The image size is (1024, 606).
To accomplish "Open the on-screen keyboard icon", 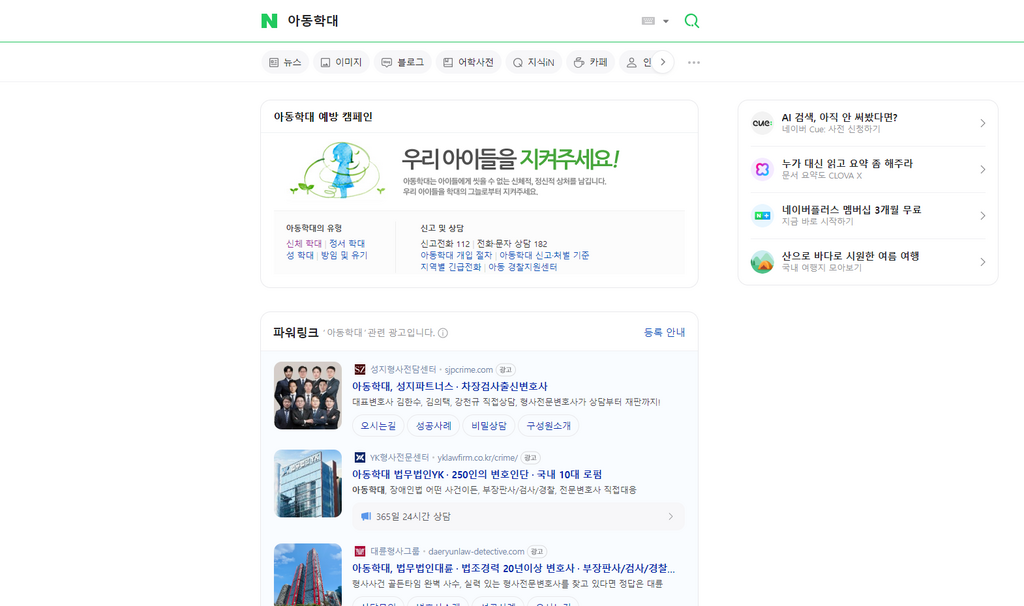I will 648,21.
